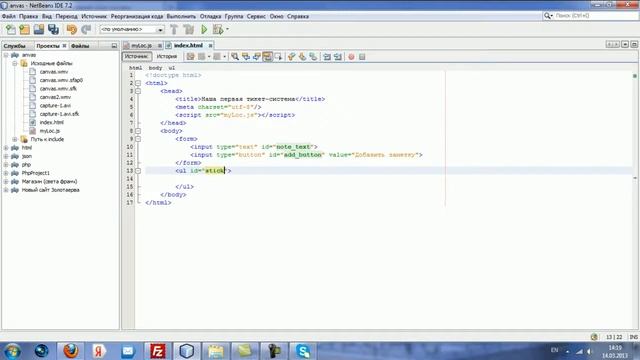
Task: Stop macro recording square icon
Action: (x=362, y=57)
